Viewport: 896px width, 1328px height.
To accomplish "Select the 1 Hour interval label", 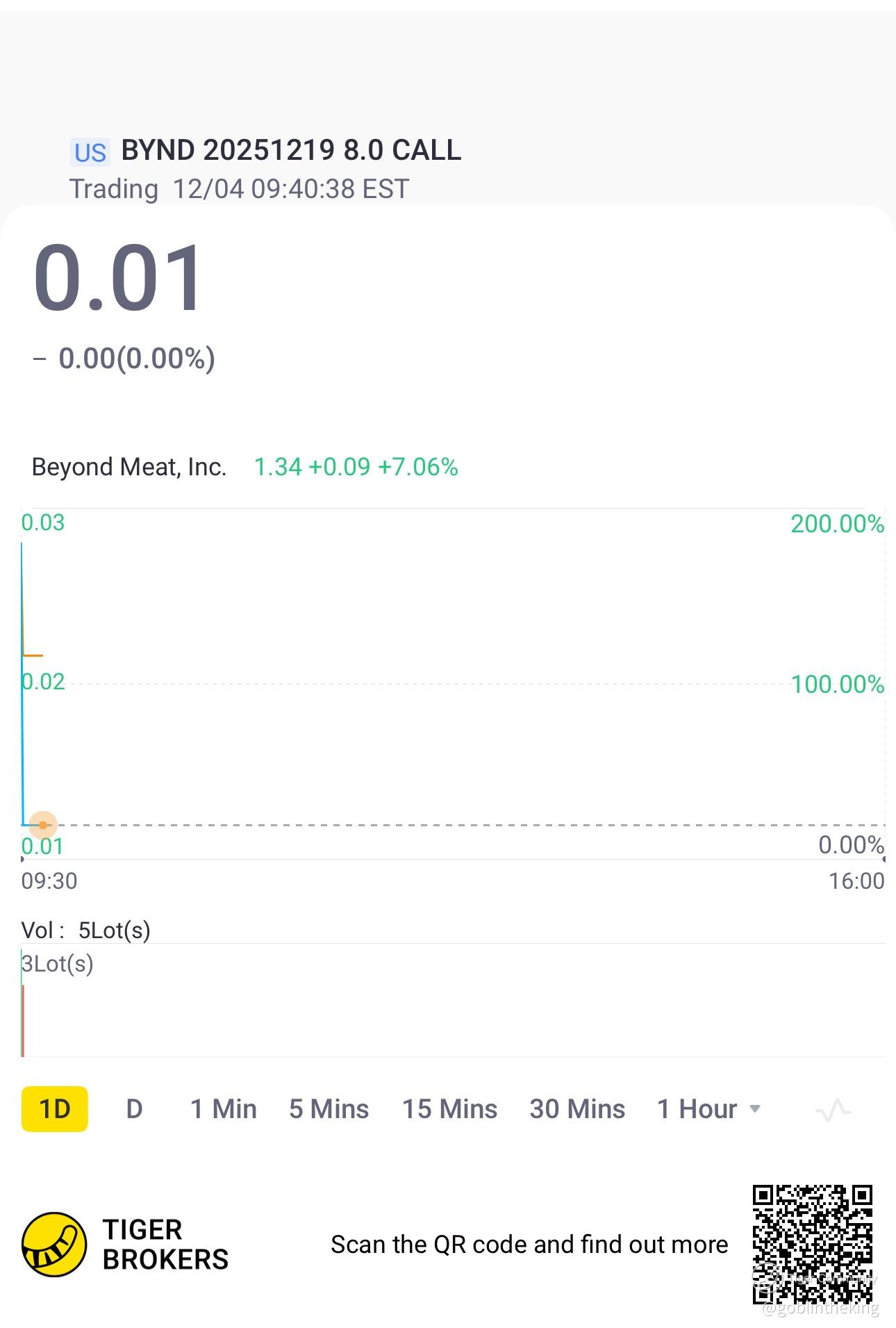I will [x=697, y=1109].
